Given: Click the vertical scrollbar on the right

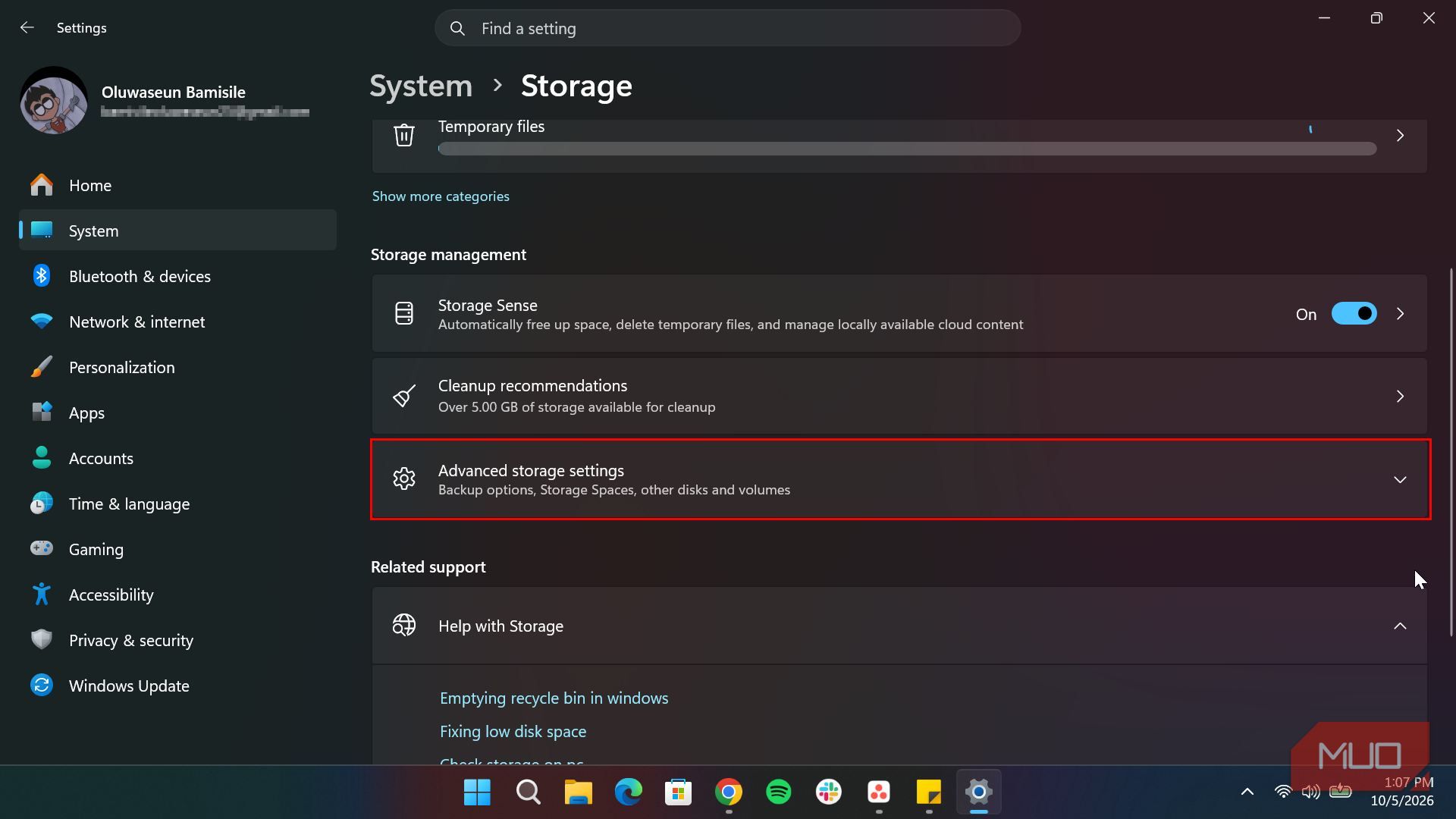Looking at the screenshot, I should (x=1451, y=452).
